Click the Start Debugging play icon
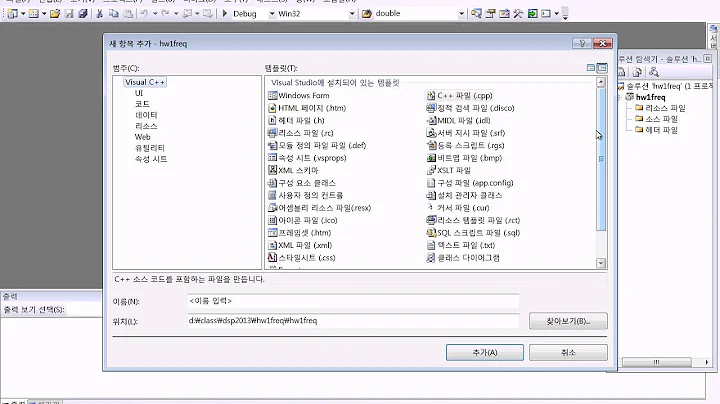This screenshot has height=404, width=720. point(225,14)
